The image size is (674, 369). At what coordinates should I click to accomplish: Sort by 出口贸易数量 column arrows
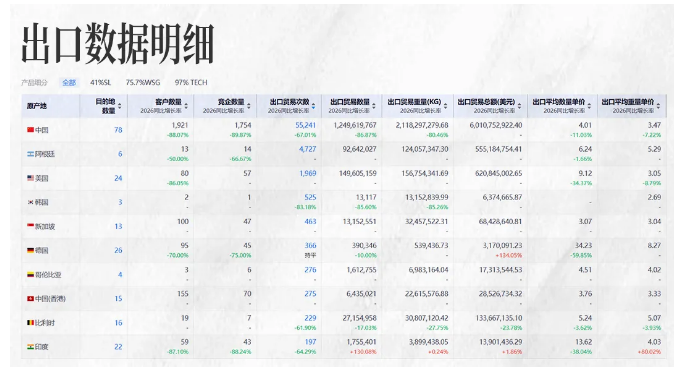374,106
